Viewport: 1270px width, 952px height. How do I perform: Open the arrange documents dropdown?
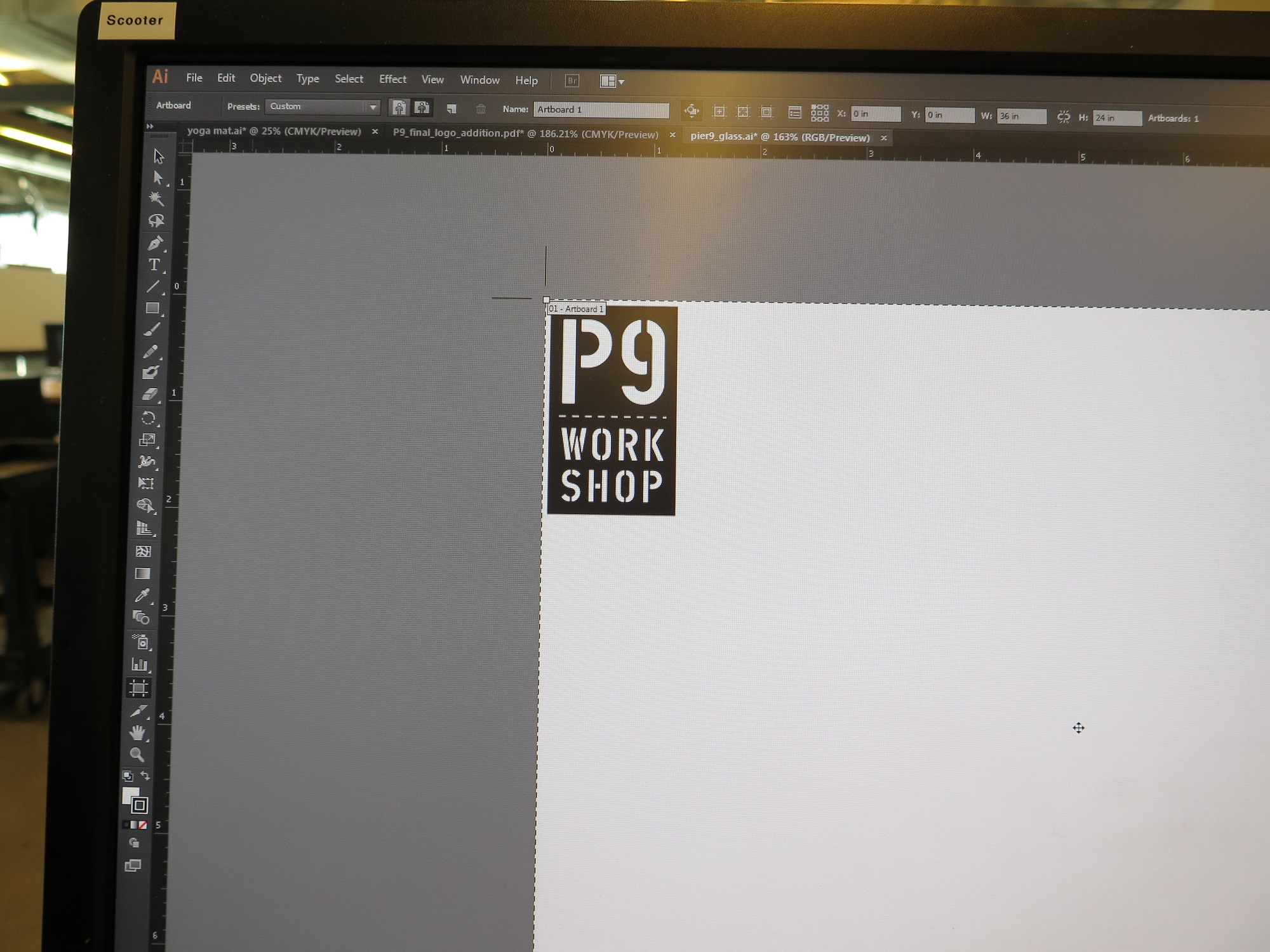(x=612, y=81)
